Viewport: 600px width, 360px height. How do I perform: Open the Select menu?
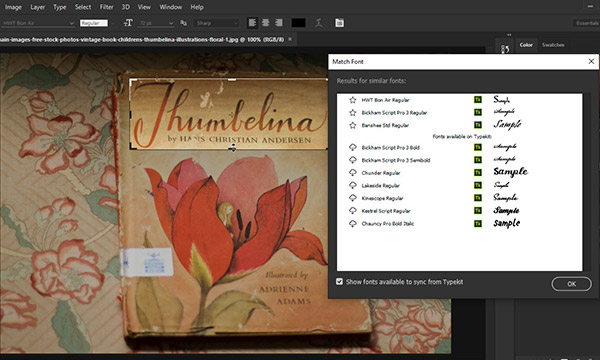point(83,7)
